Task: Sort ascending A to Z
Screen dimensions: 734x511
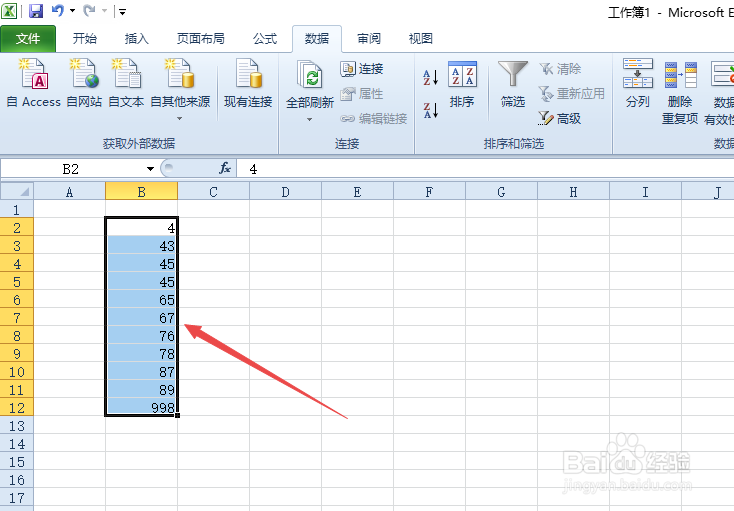Action: (430, 77)
